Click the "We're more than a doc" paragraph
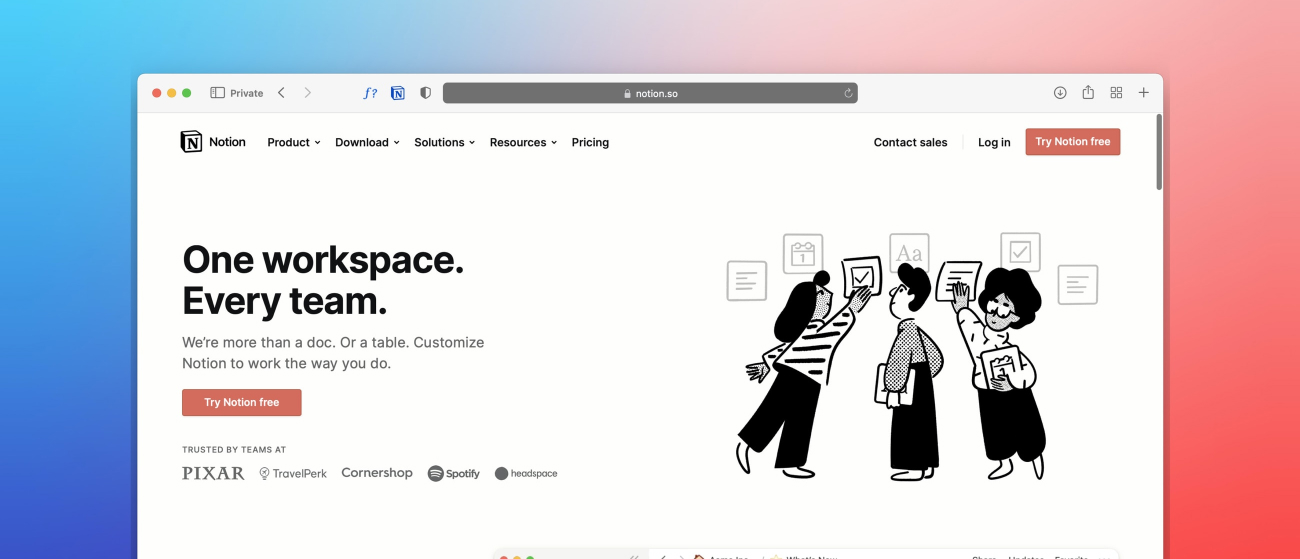 pos(333,352)
